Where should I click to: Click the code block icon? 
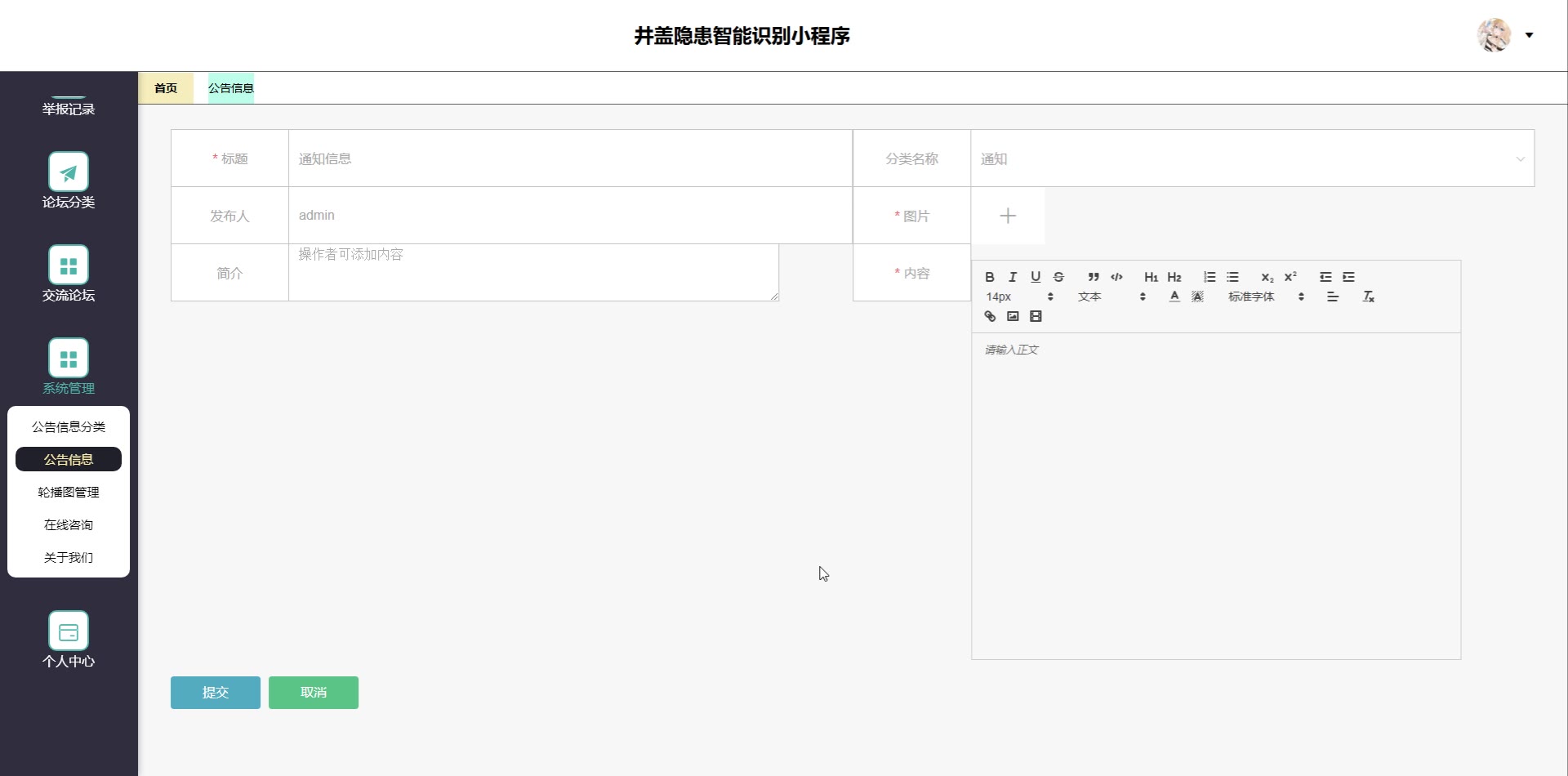coord(1116,277)
